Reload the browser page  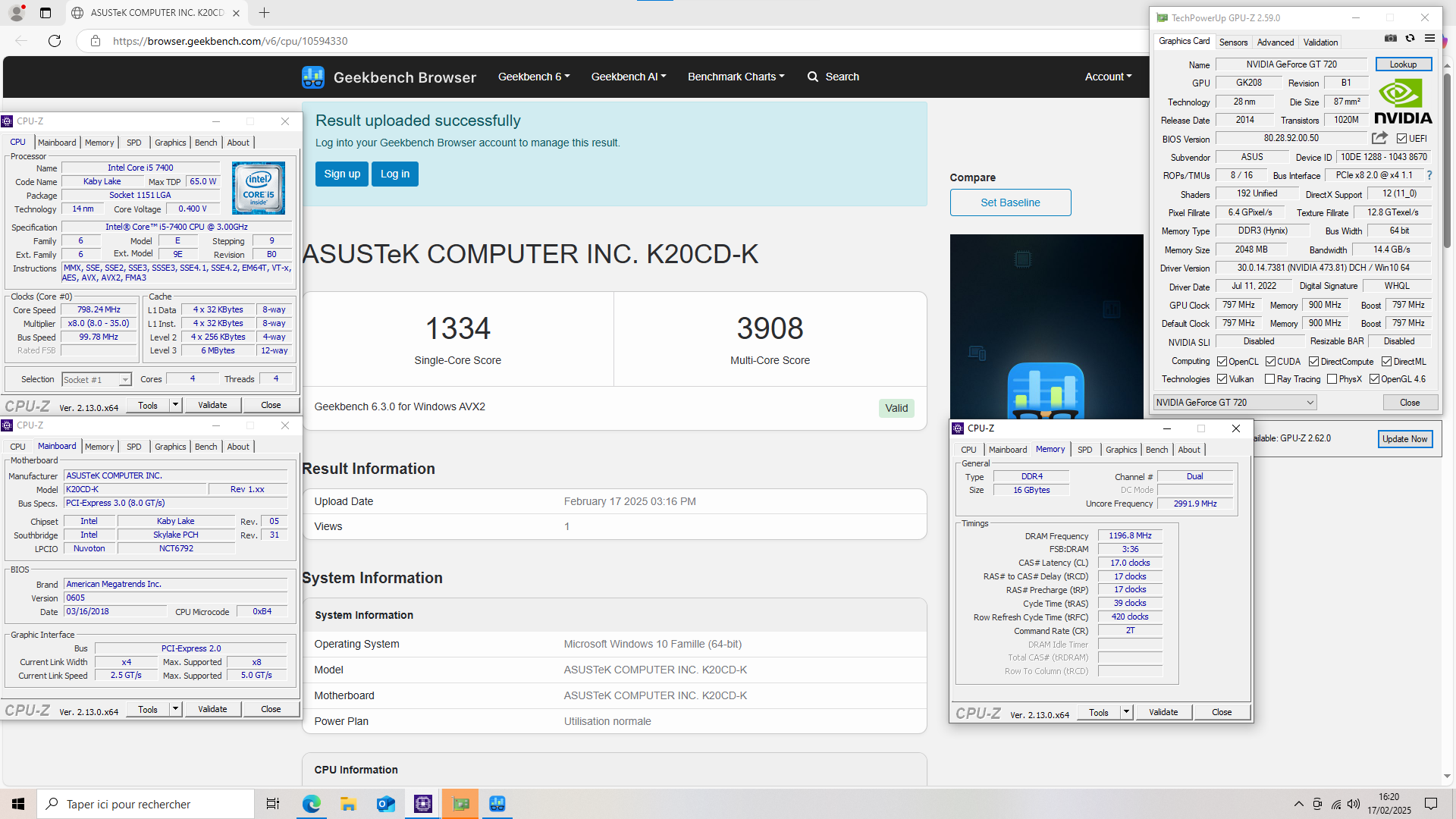[x=55, y=41]
